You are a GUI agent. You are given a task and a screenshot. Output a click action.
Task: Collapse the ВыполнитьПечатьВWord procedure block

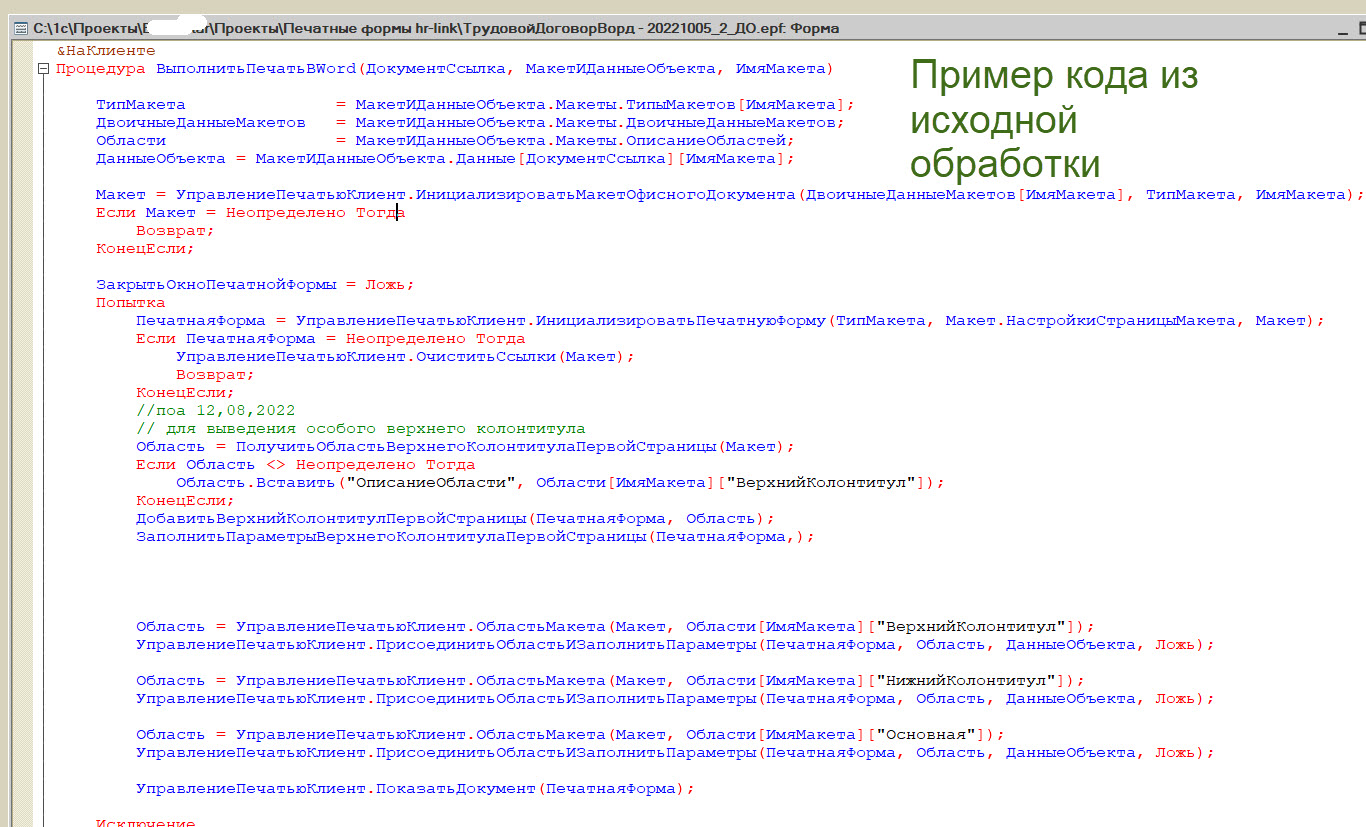click(x=41, y=69)
